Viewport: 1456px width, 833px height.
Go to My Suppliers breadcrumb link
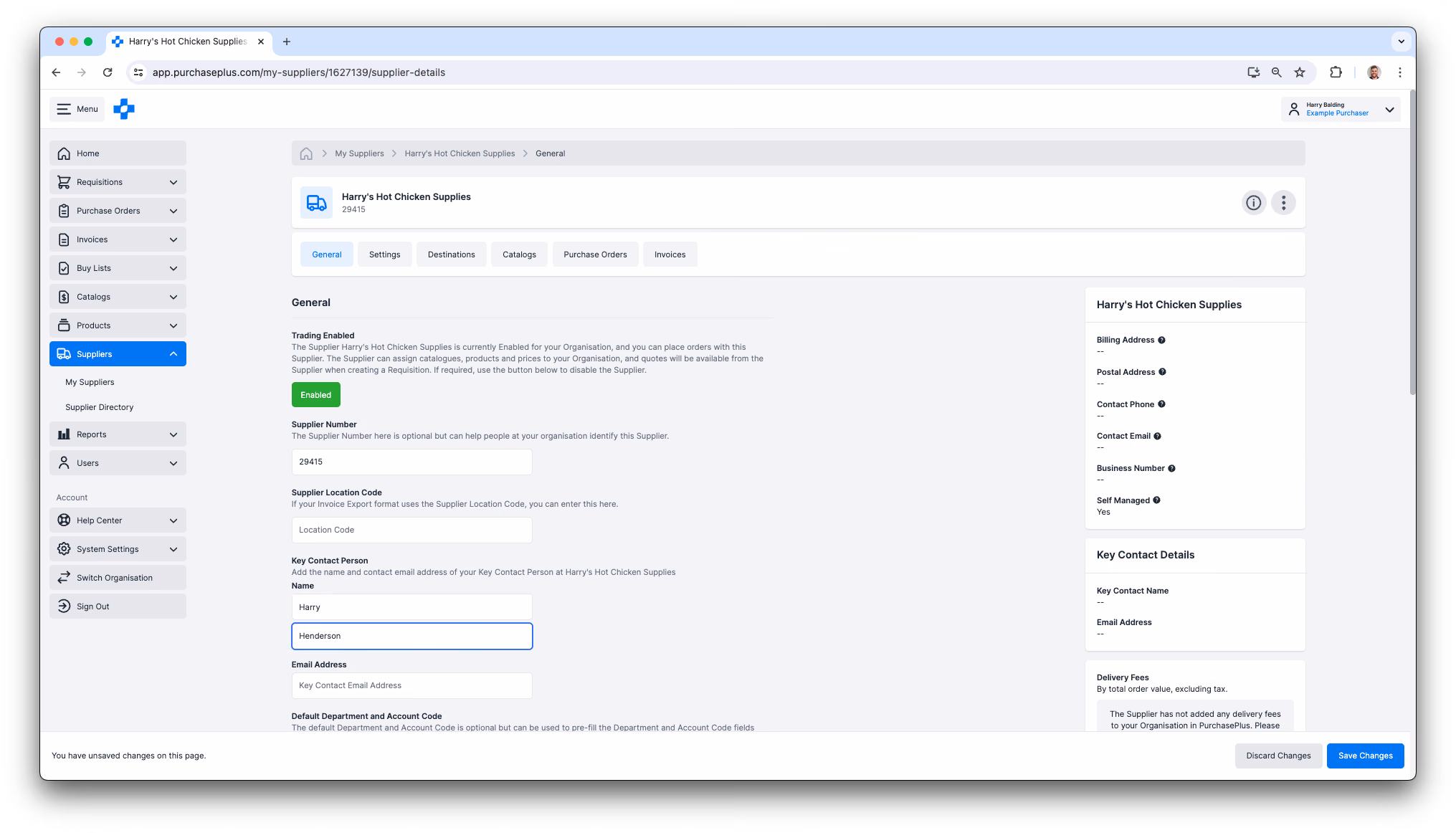point(359,153)
